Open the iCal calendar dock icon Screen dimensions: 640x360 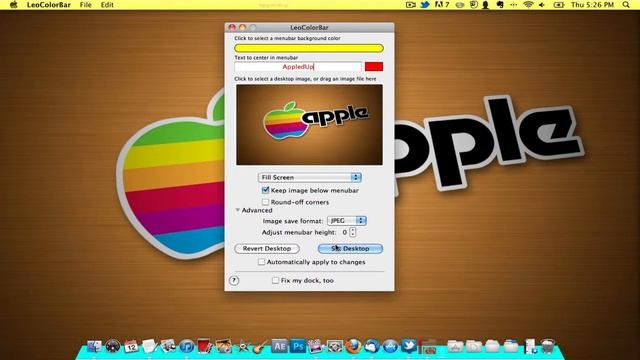point(131,346)
